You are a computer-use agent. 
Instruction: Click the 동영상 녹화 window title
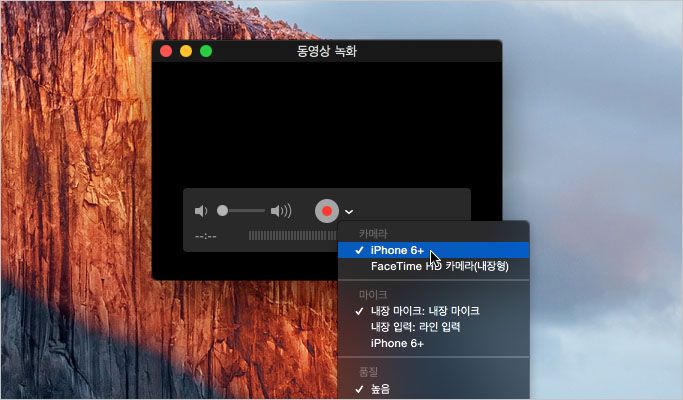[x=327, y=51]
